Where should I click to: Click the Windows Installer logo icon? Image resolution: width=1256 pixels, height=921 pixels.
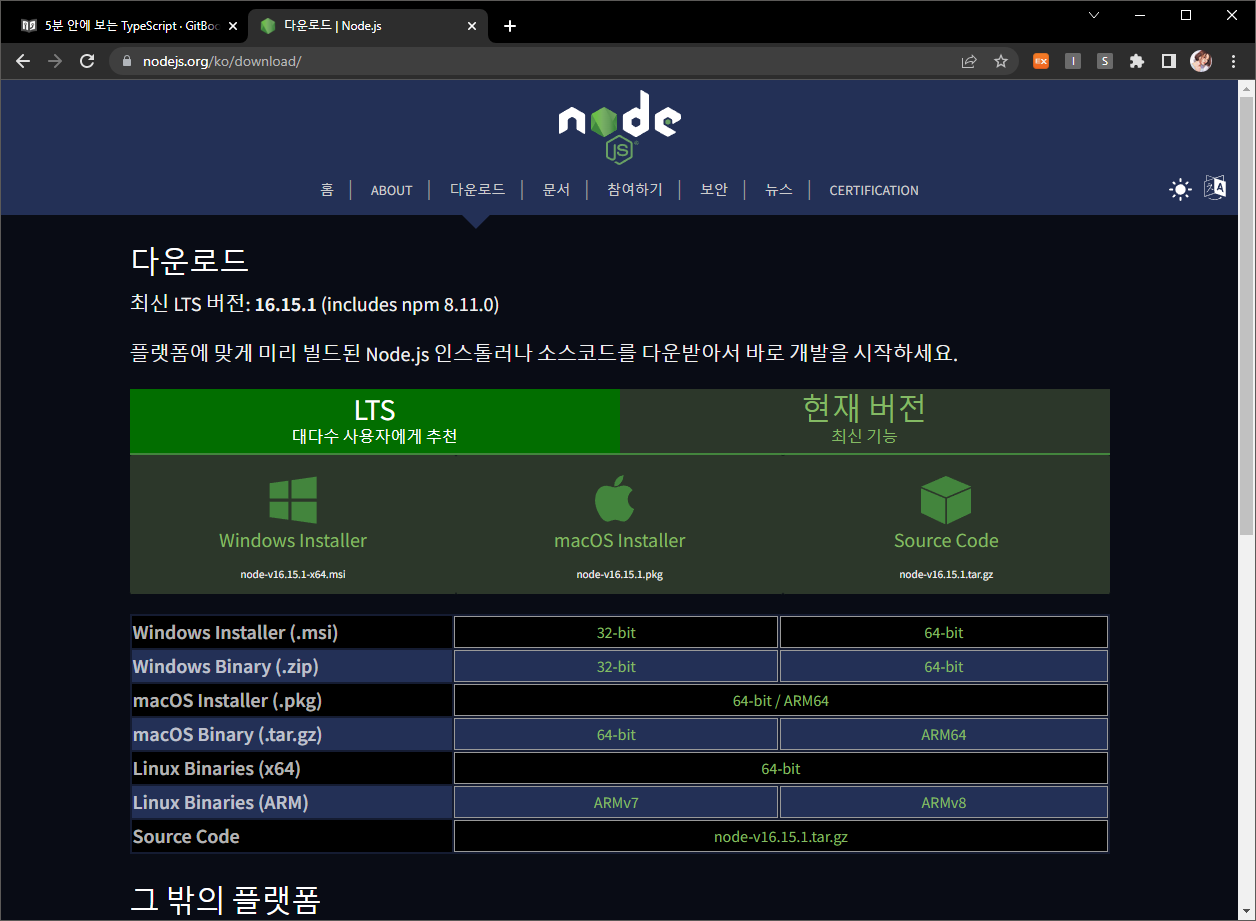coord(293,500)
